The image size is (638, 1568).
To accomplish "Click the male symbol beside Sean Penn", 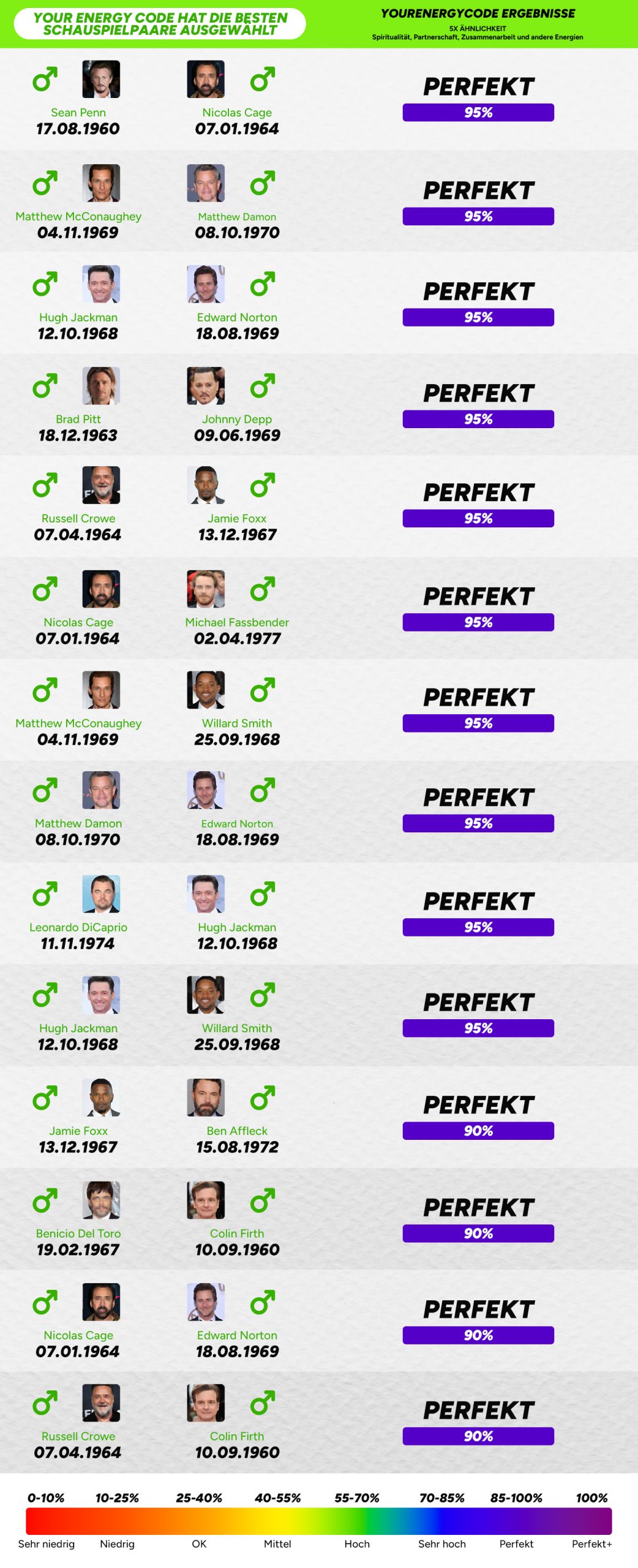I will (45, 79).
